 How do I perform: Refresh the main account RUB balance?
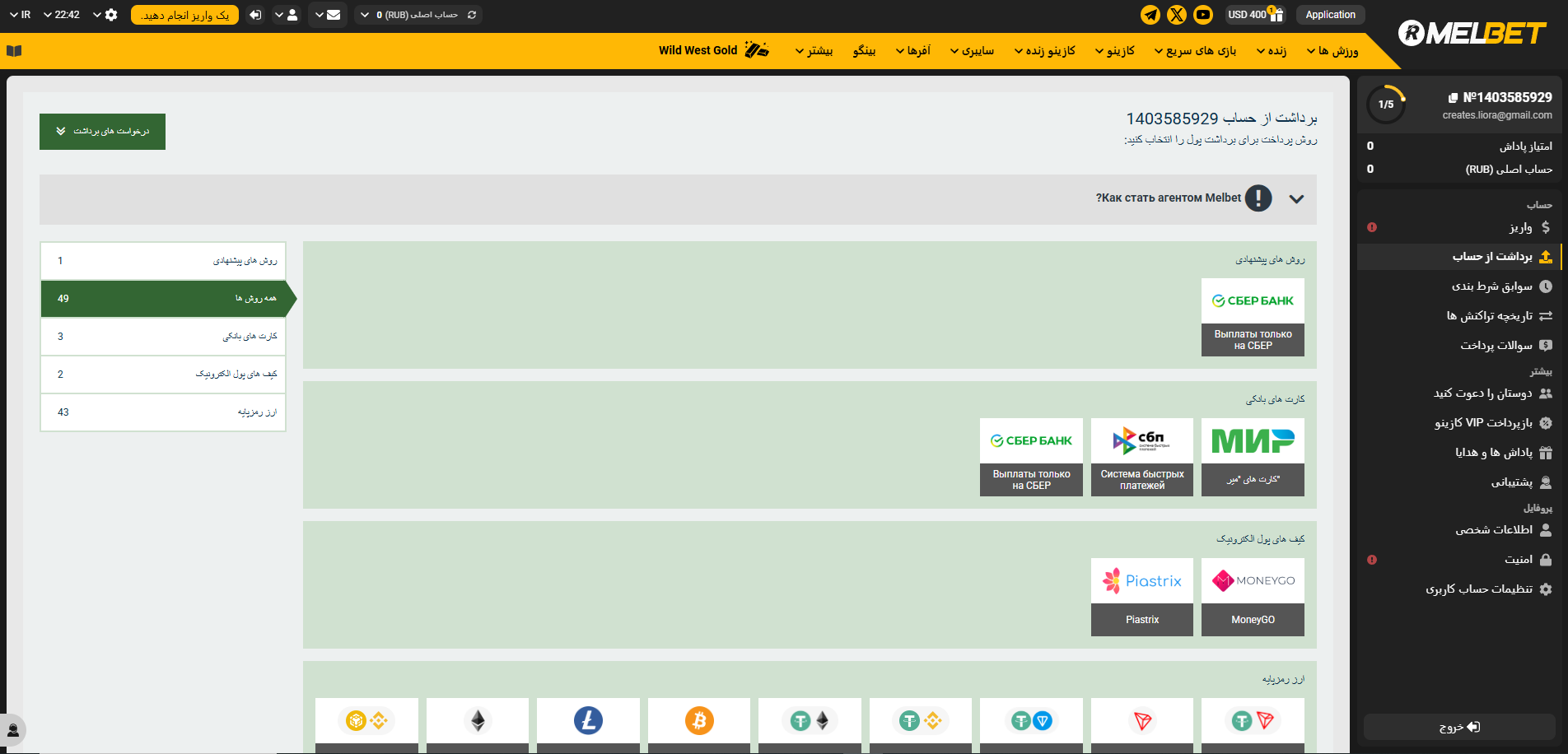[x=472, y=15]
